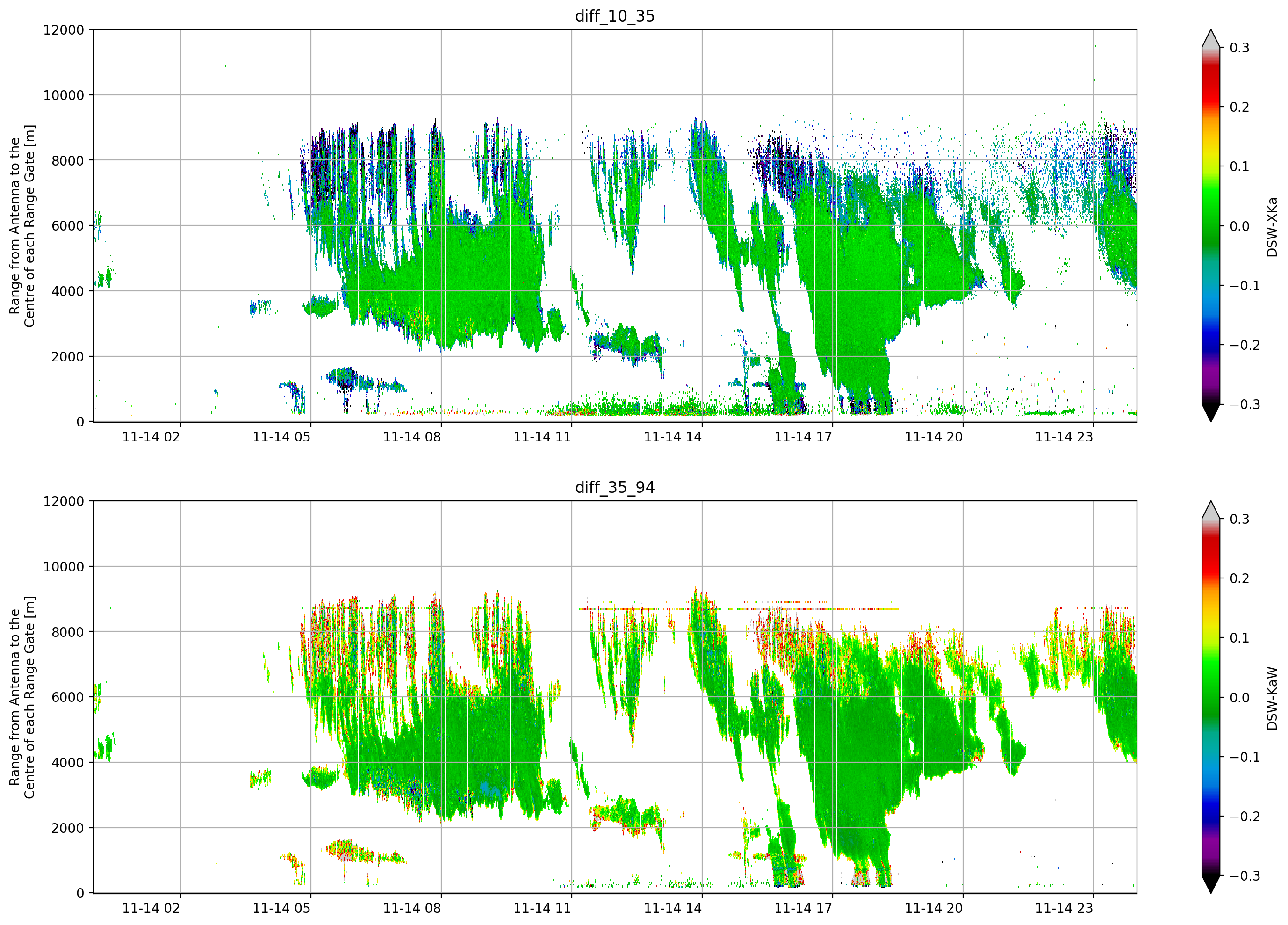Click the '11-14 14' x-tick under diff_10_35
The width and height of the screenshot is (1288, 925).
tap(673, 437)
